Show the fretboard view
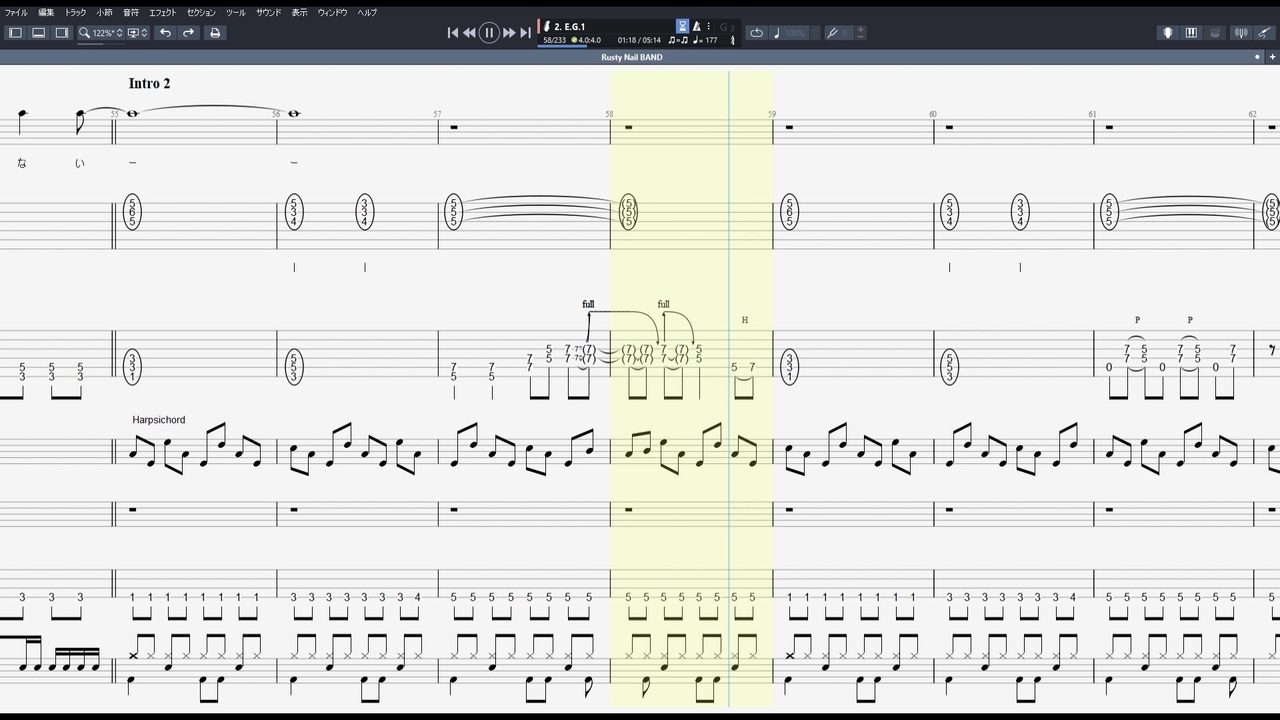The height and width of the screenshot is (720, 1280). (x=1167, y=33)
